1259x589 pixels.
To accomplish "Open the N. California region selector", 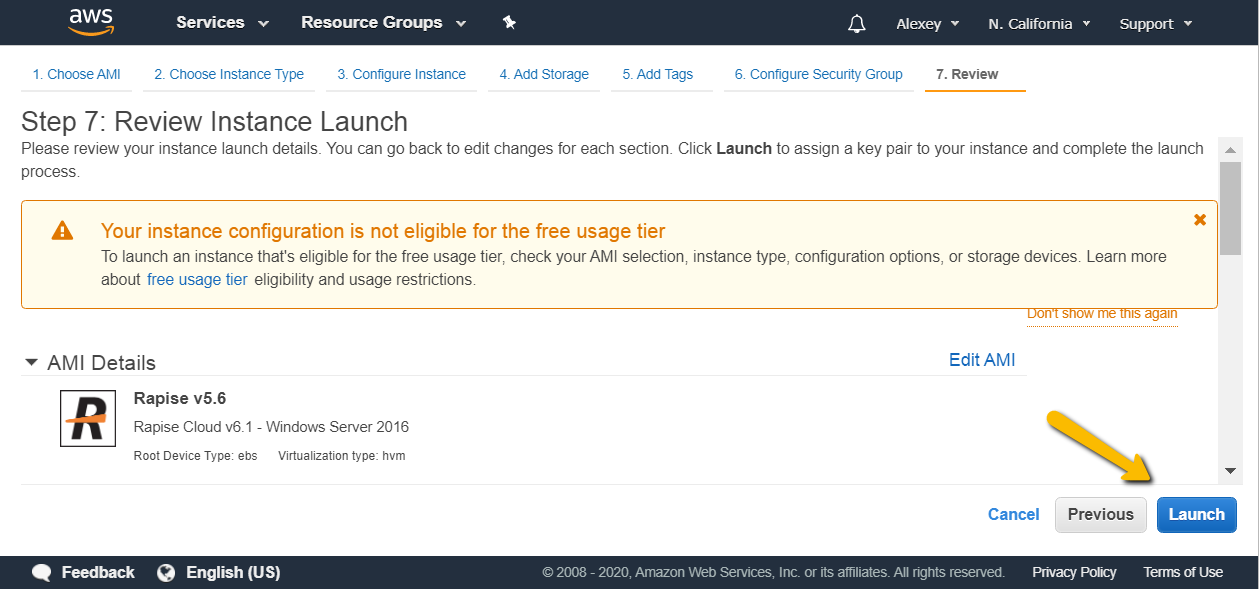I will click(1039, 24).
